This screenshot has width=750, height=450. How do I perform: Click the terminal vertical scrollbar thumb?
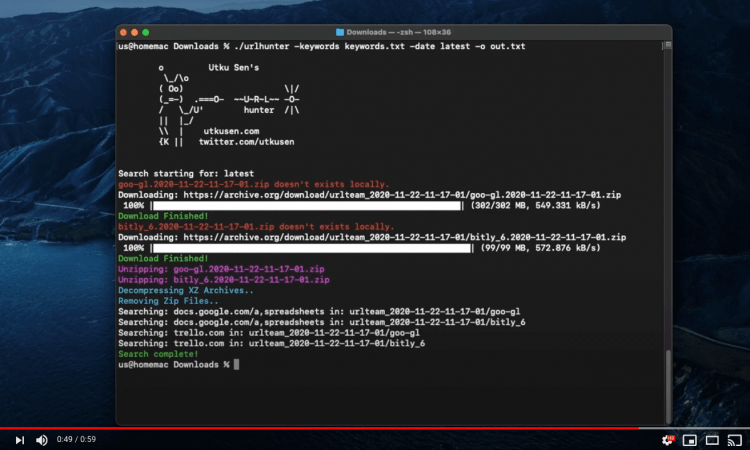coord(668,385)
